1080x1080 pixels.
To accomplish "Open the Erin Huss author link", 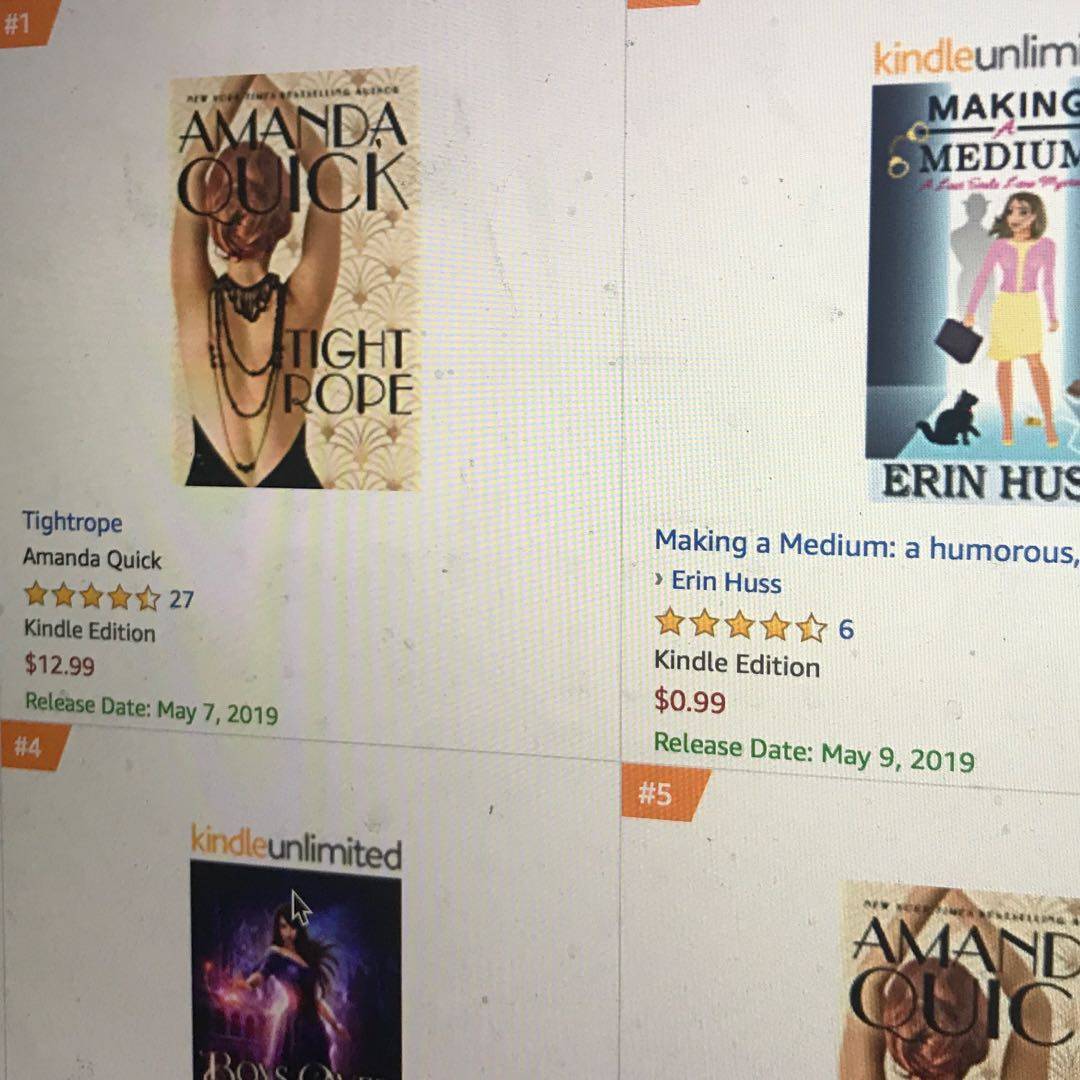I will [x=726, y=582].
